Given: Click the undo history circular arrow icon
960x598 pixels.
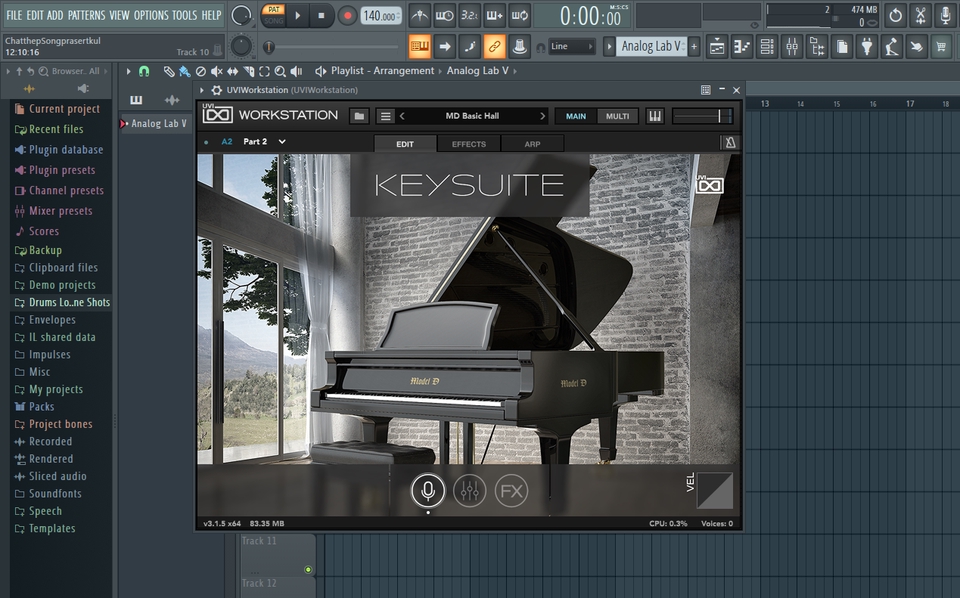Looking at the screenshot, I should pos(895,16).
